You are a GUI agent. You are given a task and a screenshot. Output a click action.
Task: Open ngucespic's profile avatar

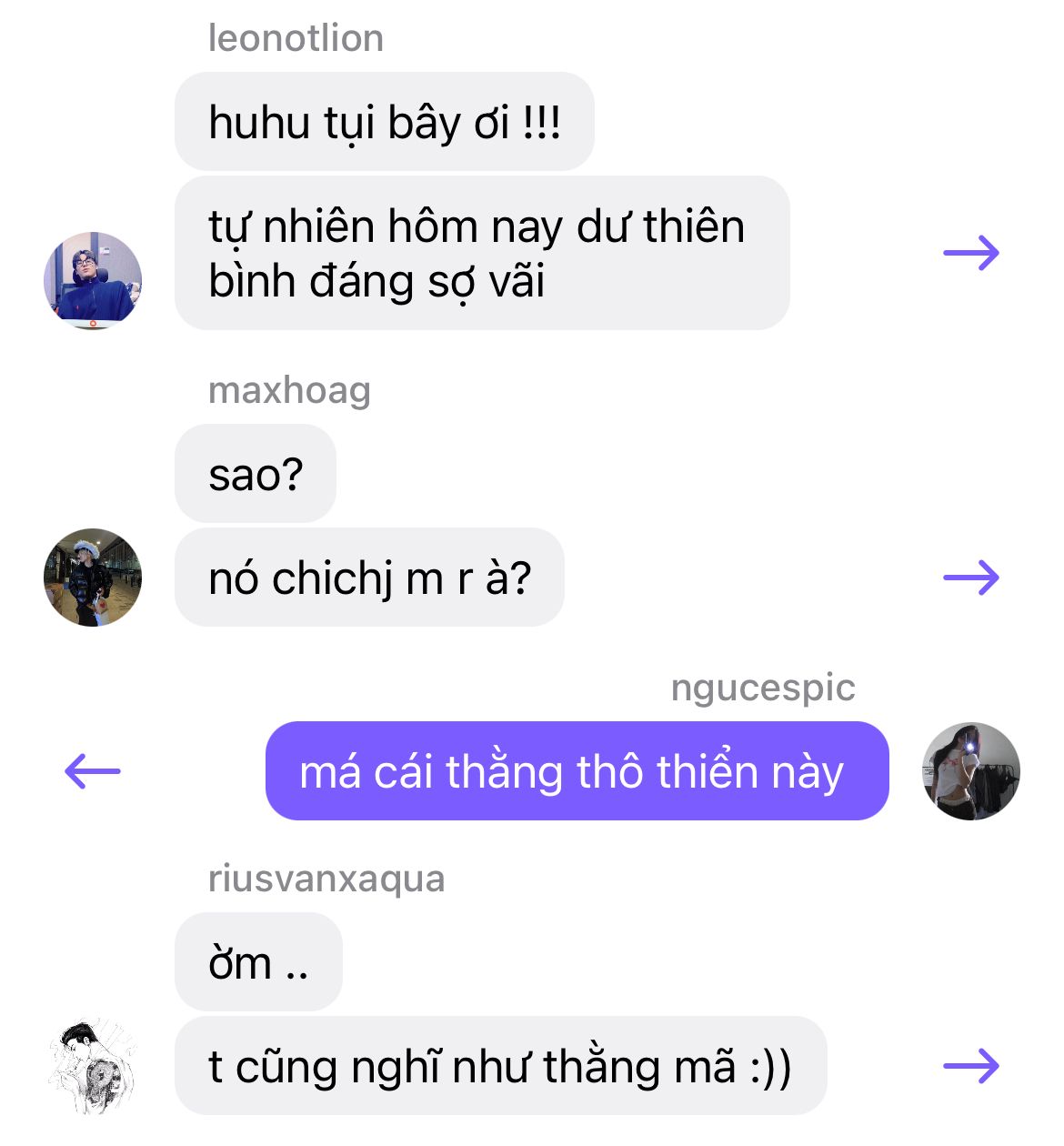971,771
